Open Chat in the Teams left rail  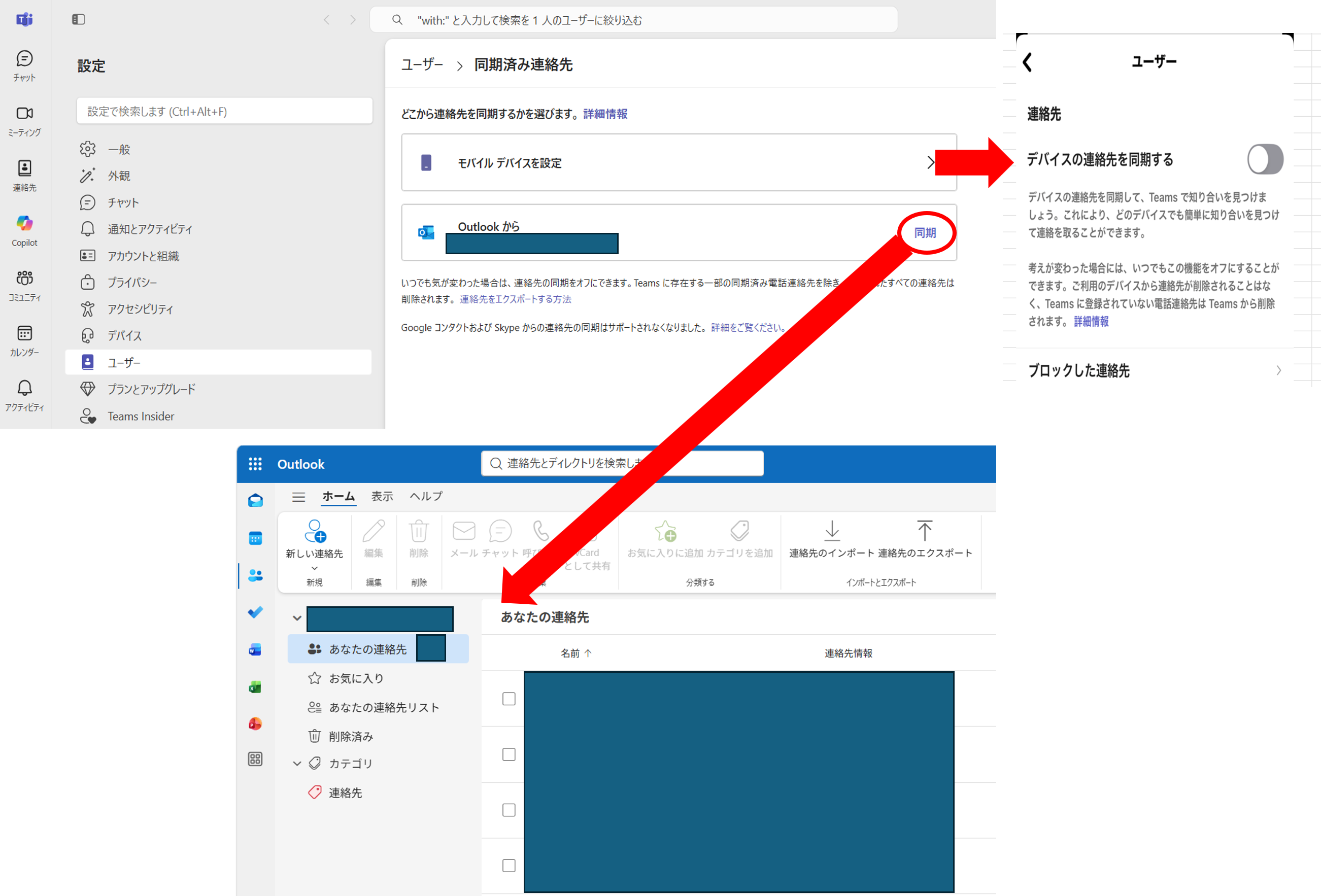(24, 65)
